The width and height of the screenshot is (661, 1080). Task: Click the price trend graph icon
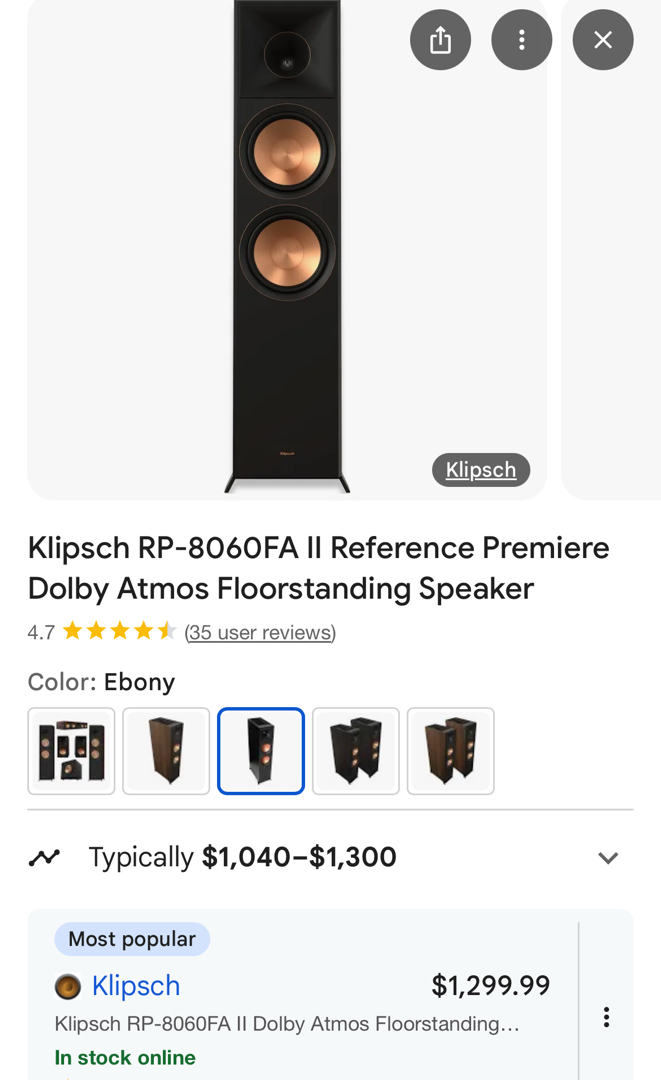tap(44, 857)
